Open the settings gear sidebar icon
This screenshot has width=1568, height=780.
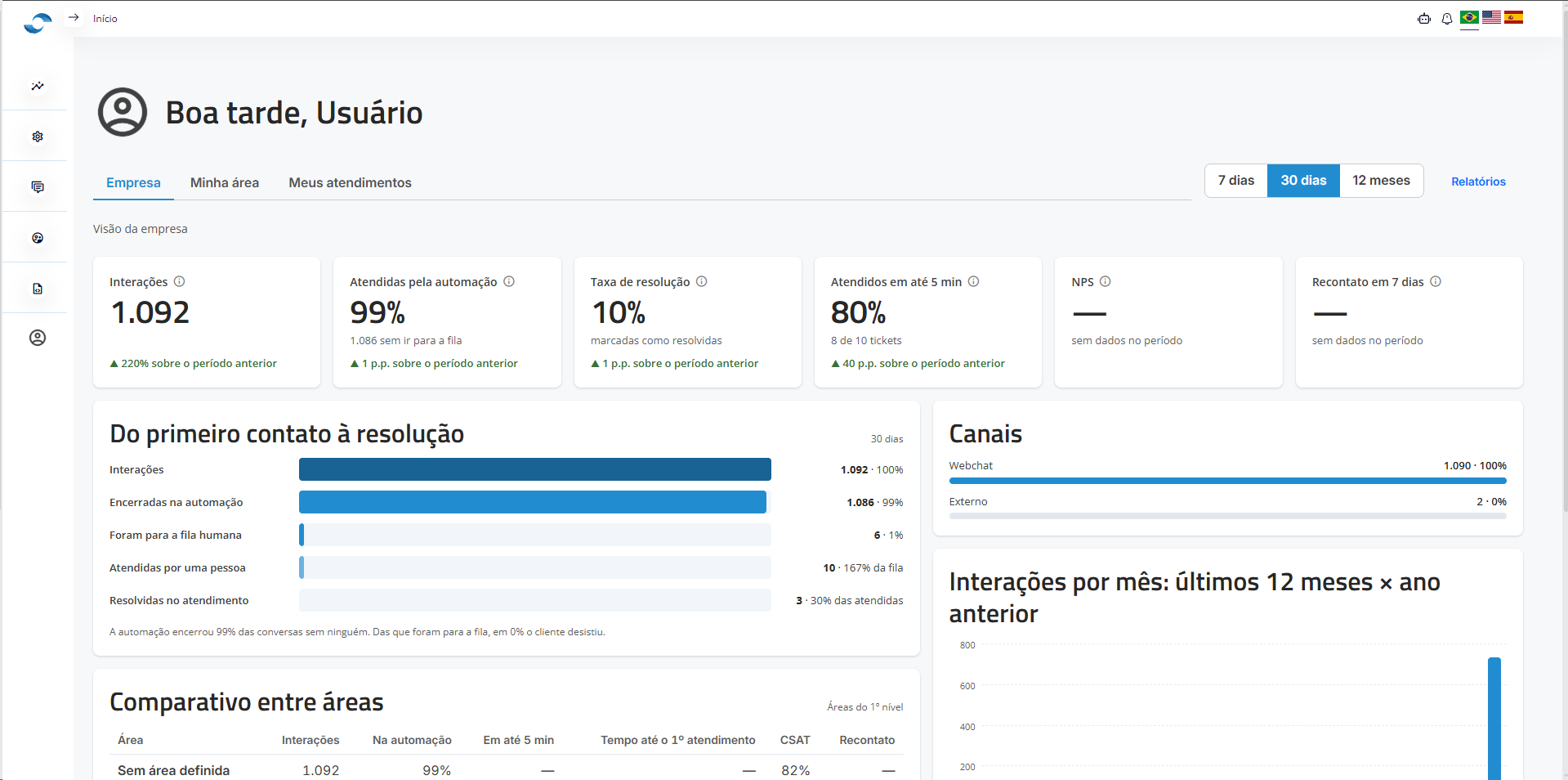point(38,137)
